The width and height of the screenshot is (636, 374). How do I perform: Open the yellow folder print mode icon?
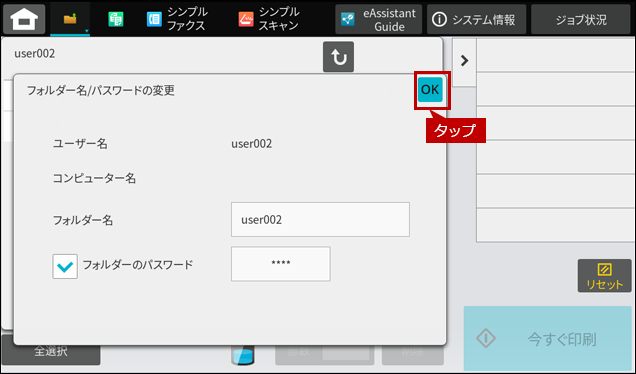[70, 19]
